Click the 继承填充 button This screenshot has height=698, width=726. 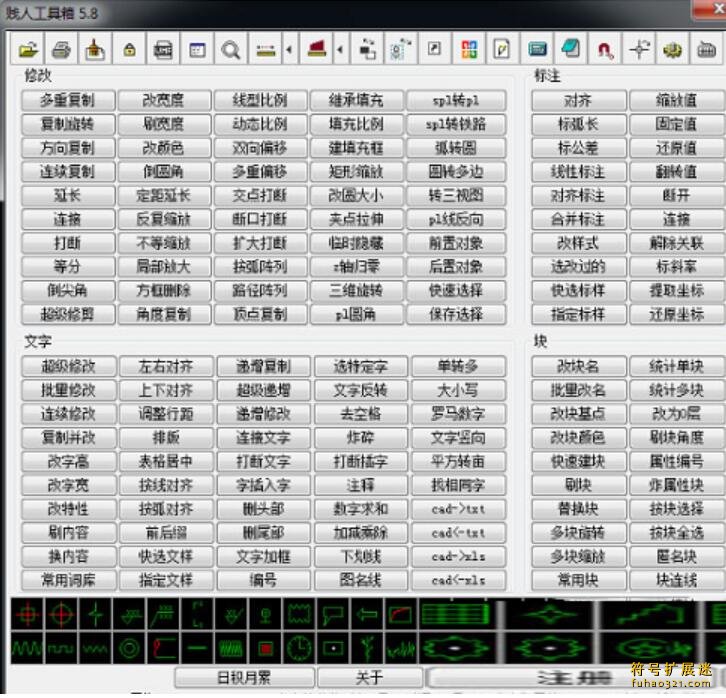tap(356, 100)
